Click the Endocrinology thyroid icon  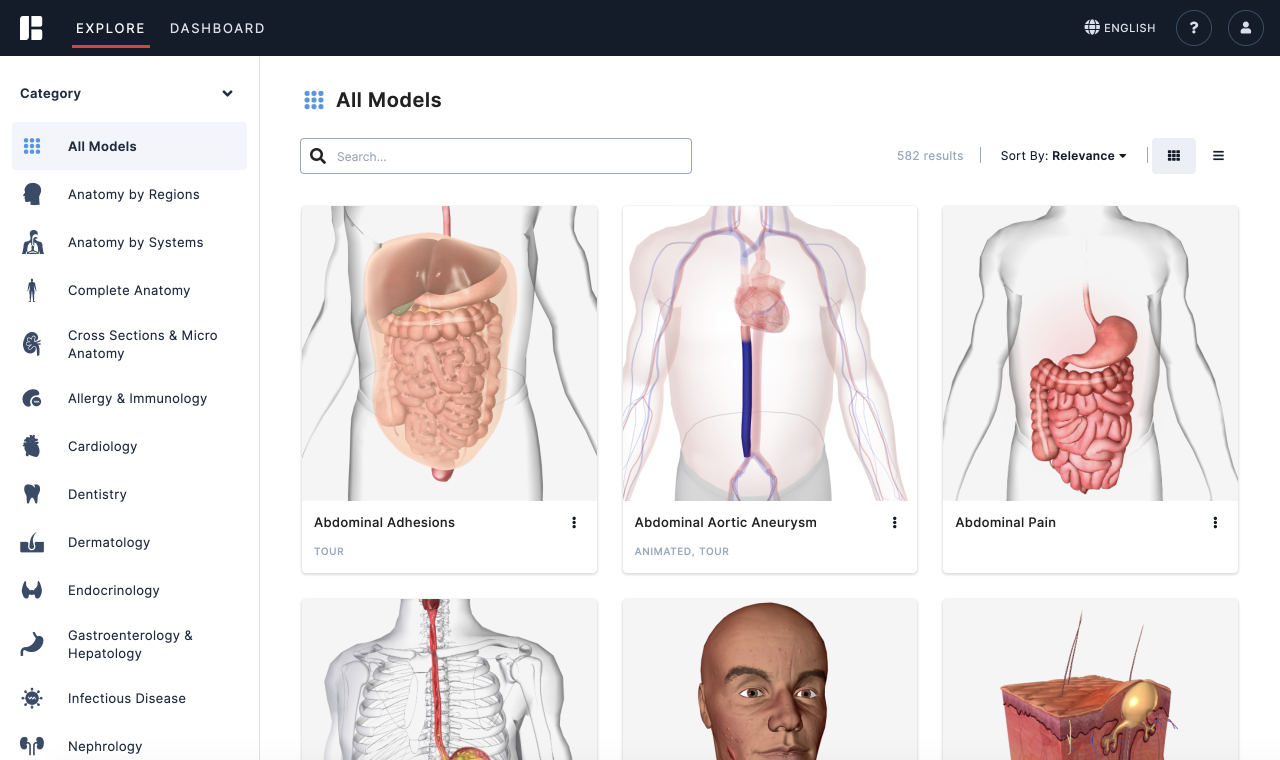(x=32, y=590)
